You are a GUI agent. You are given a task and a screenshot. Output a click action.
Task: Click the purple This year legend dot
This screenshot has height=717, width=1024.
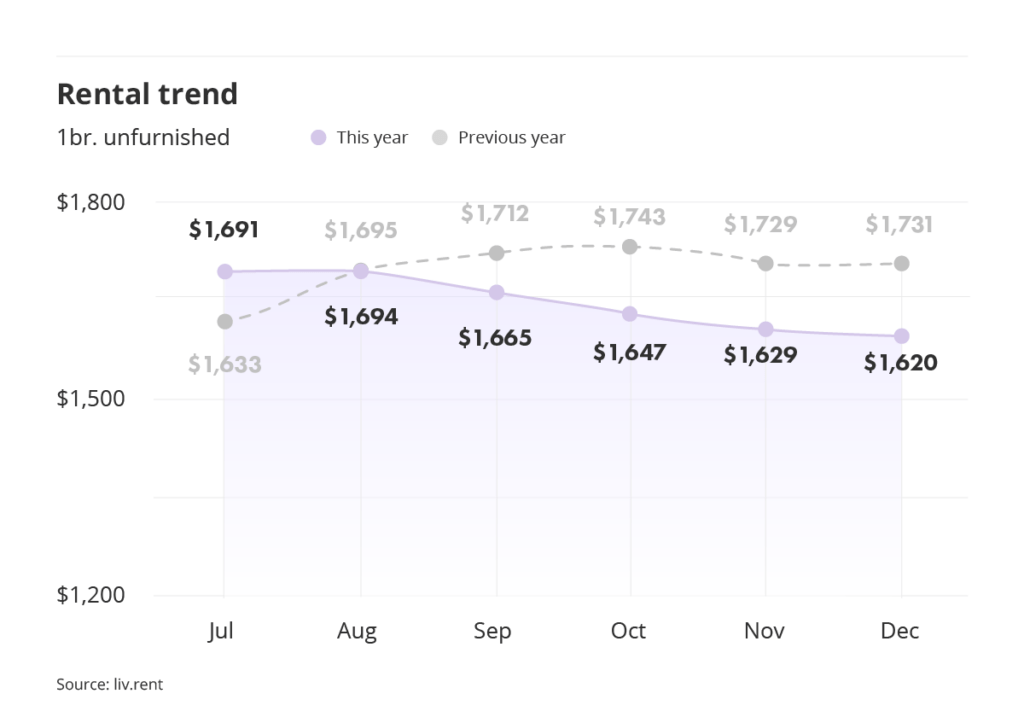[x=319, y=138]
